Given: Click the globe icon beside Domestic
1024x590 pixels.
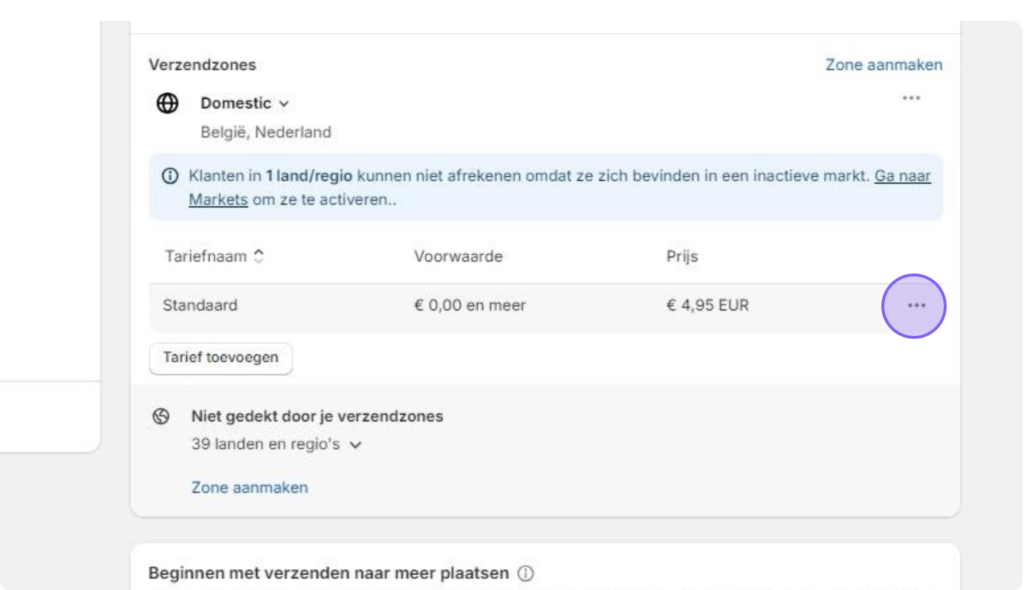Looking at the screenshot, I should (x=167, y=103).
